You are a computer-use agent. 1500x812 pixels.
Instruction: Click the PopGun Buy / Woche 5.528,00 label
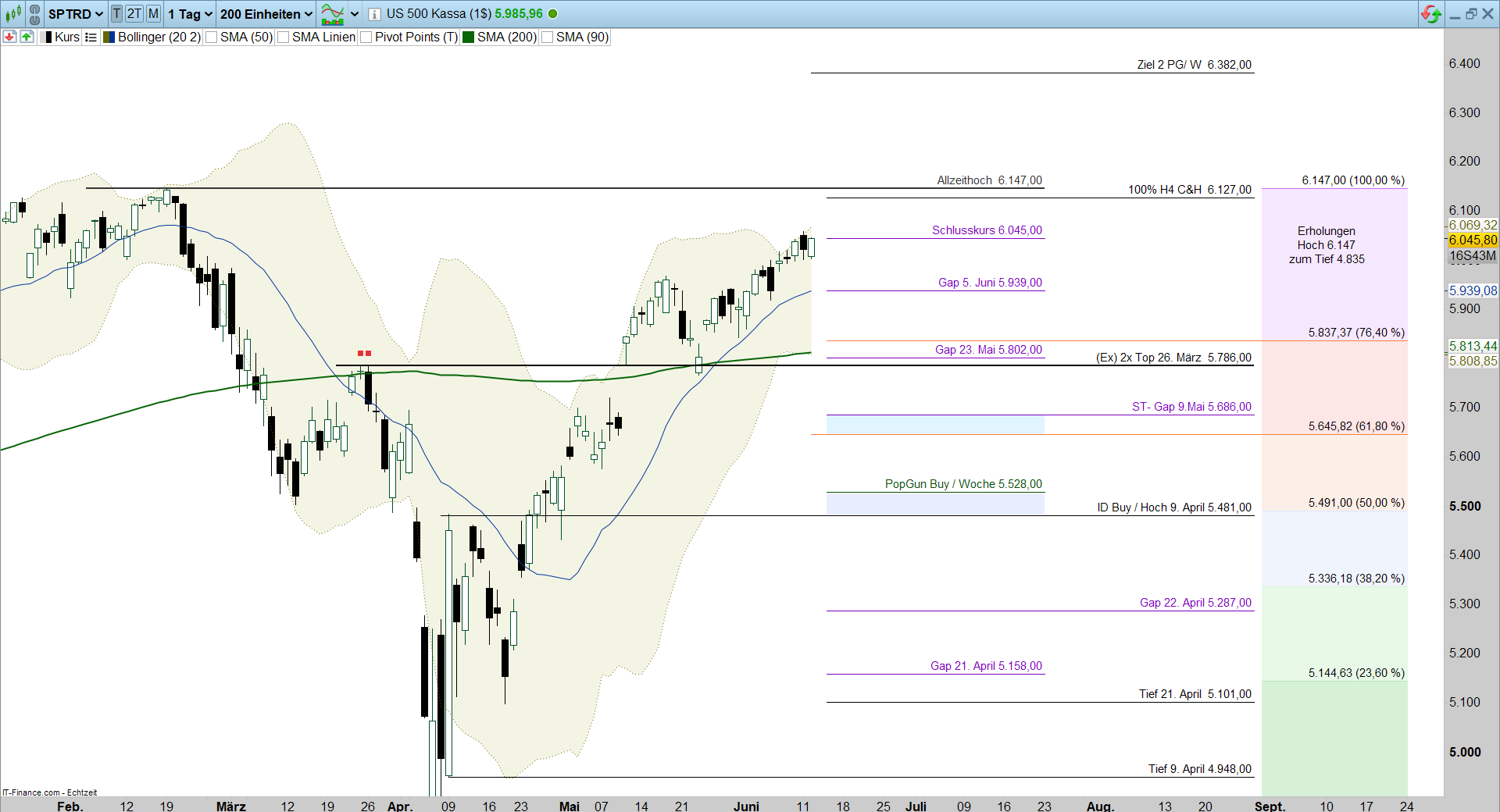[963, 484]
